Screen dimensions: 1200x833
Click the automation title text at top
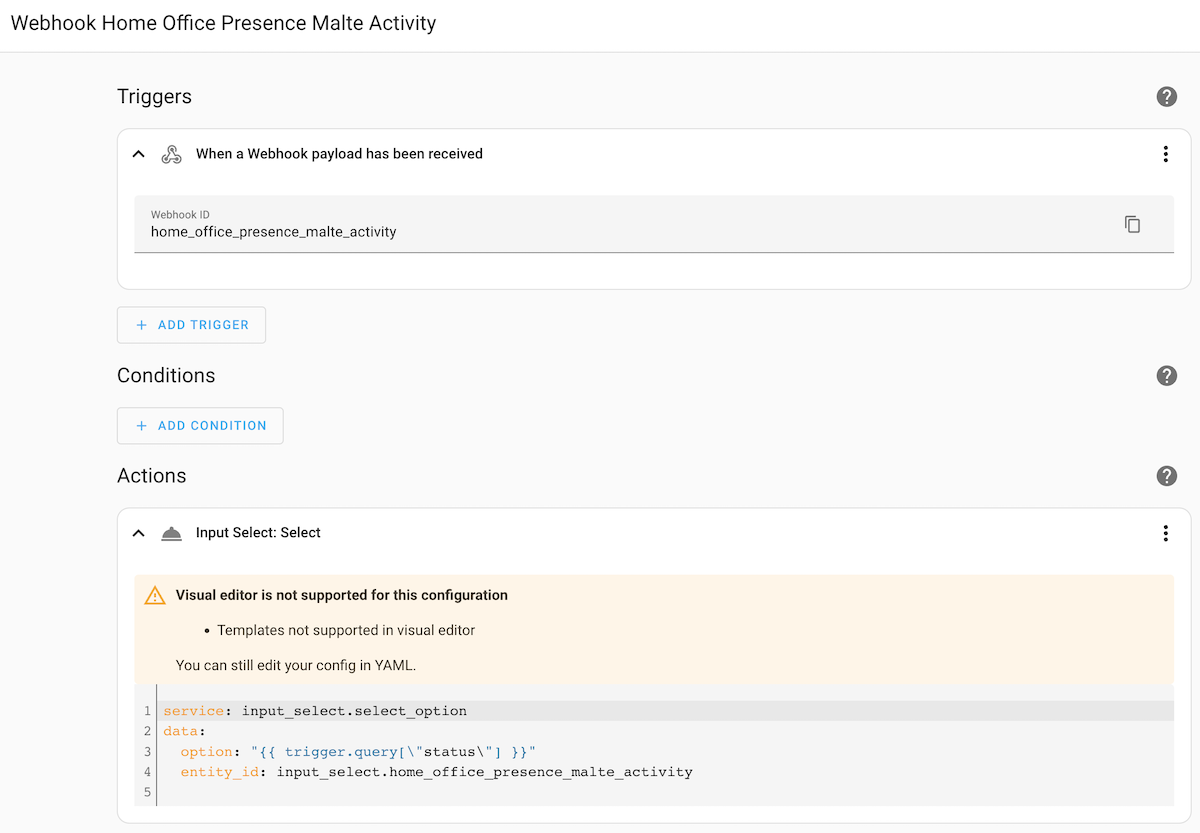pyautogui.click(x=223, y=22)
